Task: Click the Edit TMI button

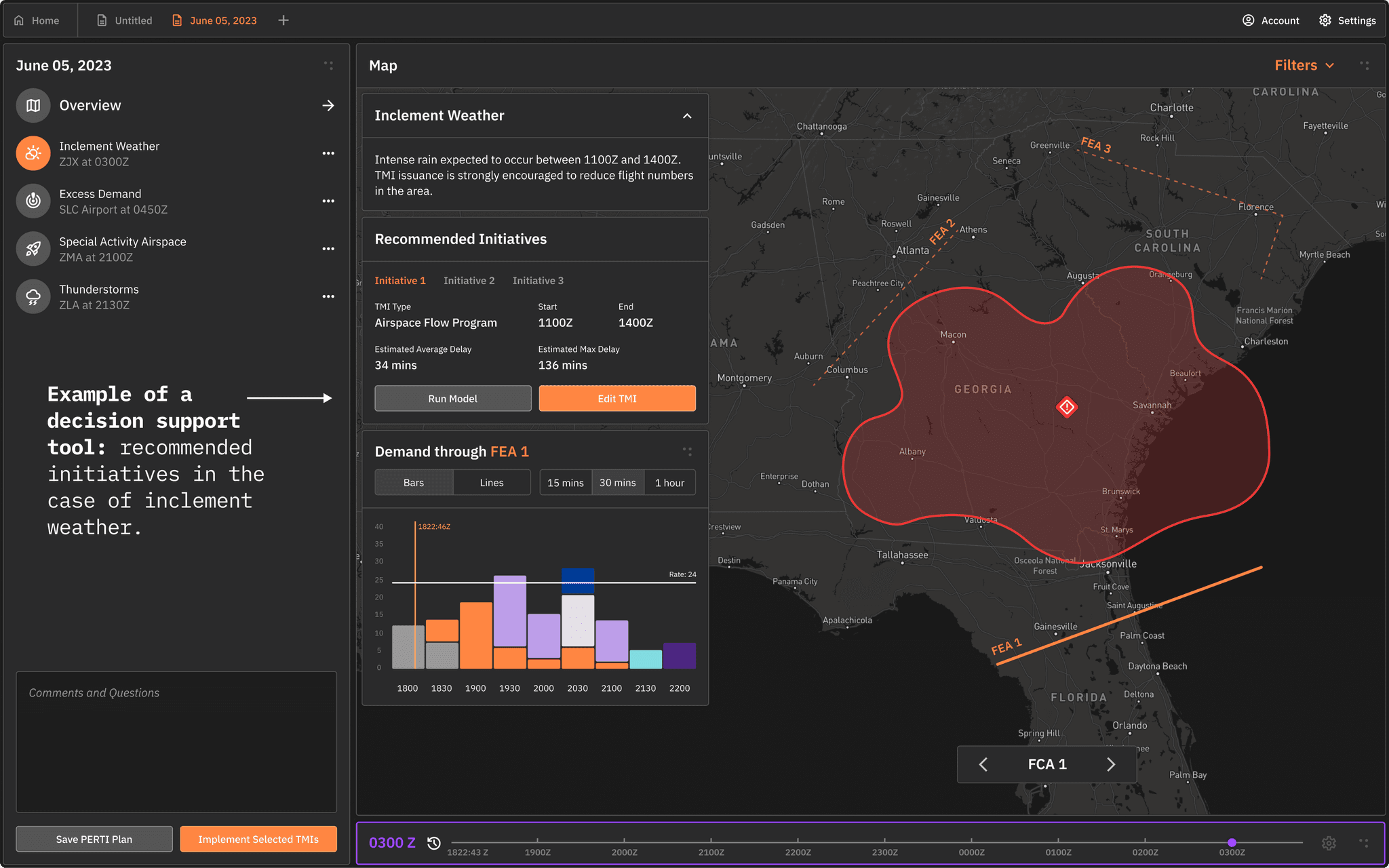Action: 617,399
